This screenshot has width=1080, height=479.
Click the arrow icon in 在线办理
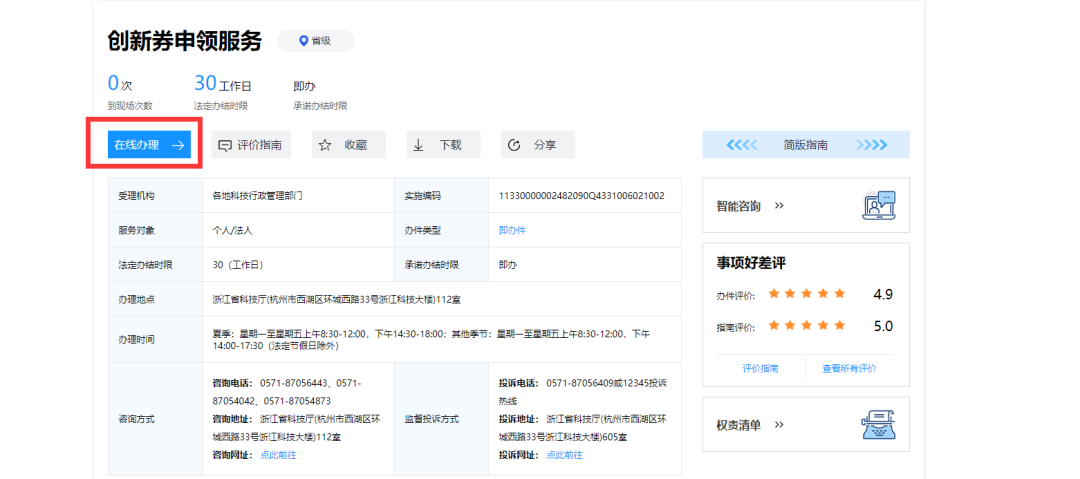click(x=178, y=145)
